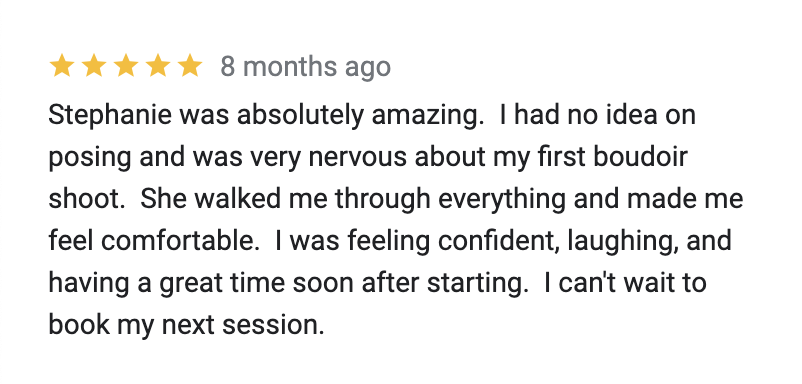This screenshot has width=802, height=384.
Task: Click the phrase 'absolutely amazing' in review
Action: (357, 116)
